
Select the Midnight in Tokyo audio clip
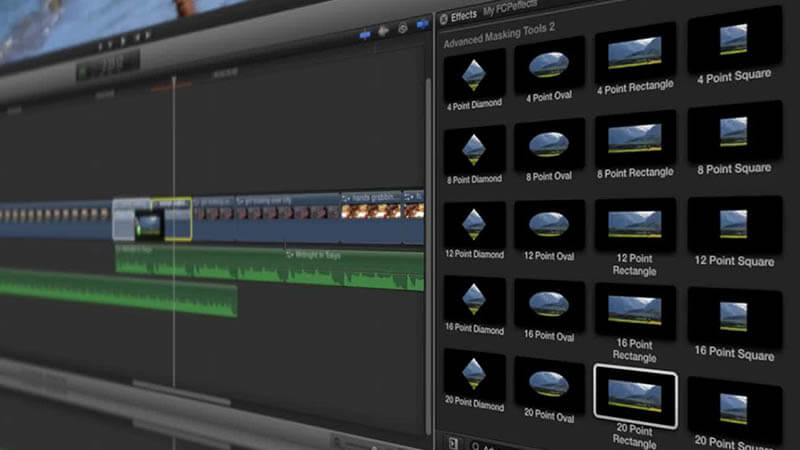(x=270, y=267)
